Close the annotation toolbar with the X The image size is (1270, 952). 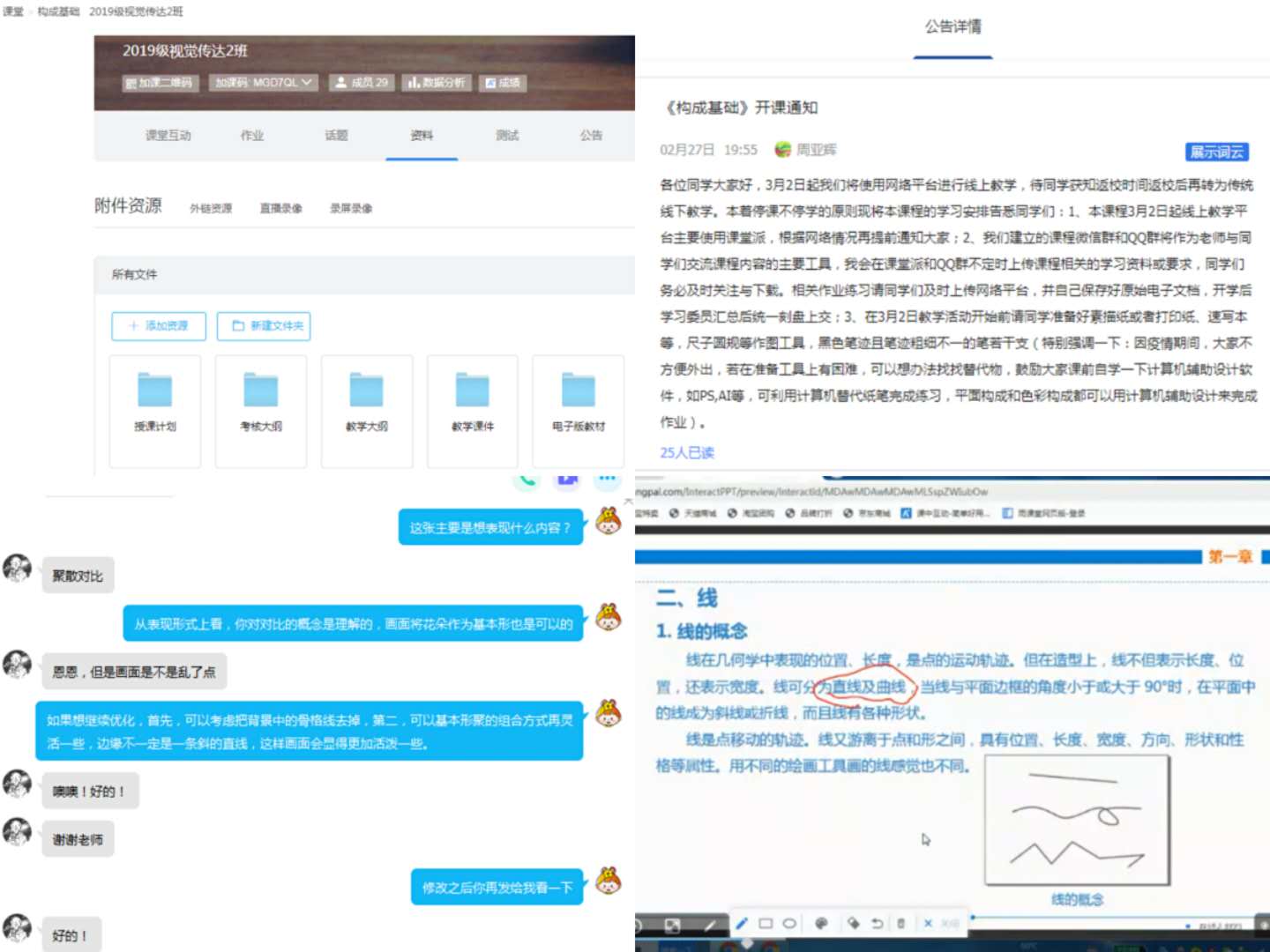point(928,922)
